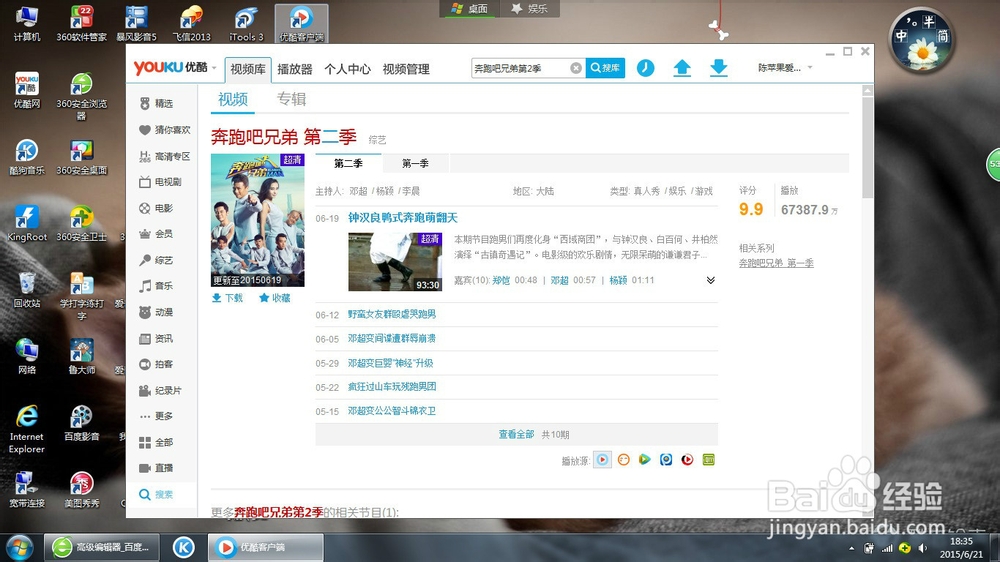This screenshot has height=562, width=1000.
Task: Open 动漫 sidebar category
Action: 157,312
